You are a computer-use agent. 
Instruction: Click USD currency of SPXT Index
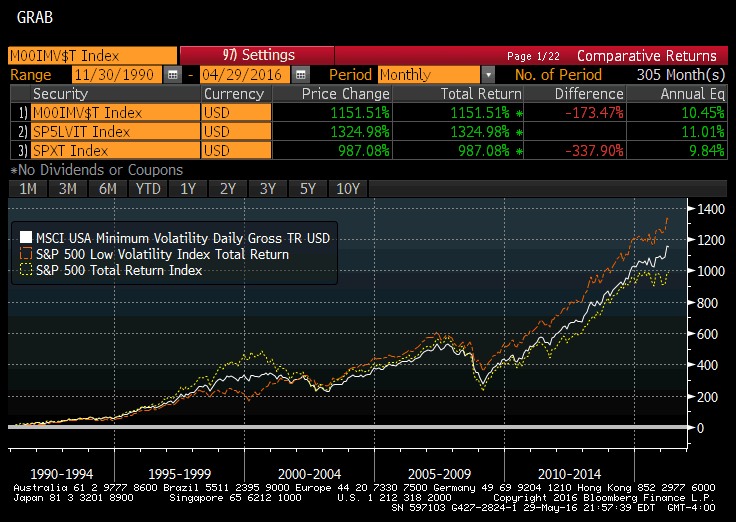tap(237, 151)
